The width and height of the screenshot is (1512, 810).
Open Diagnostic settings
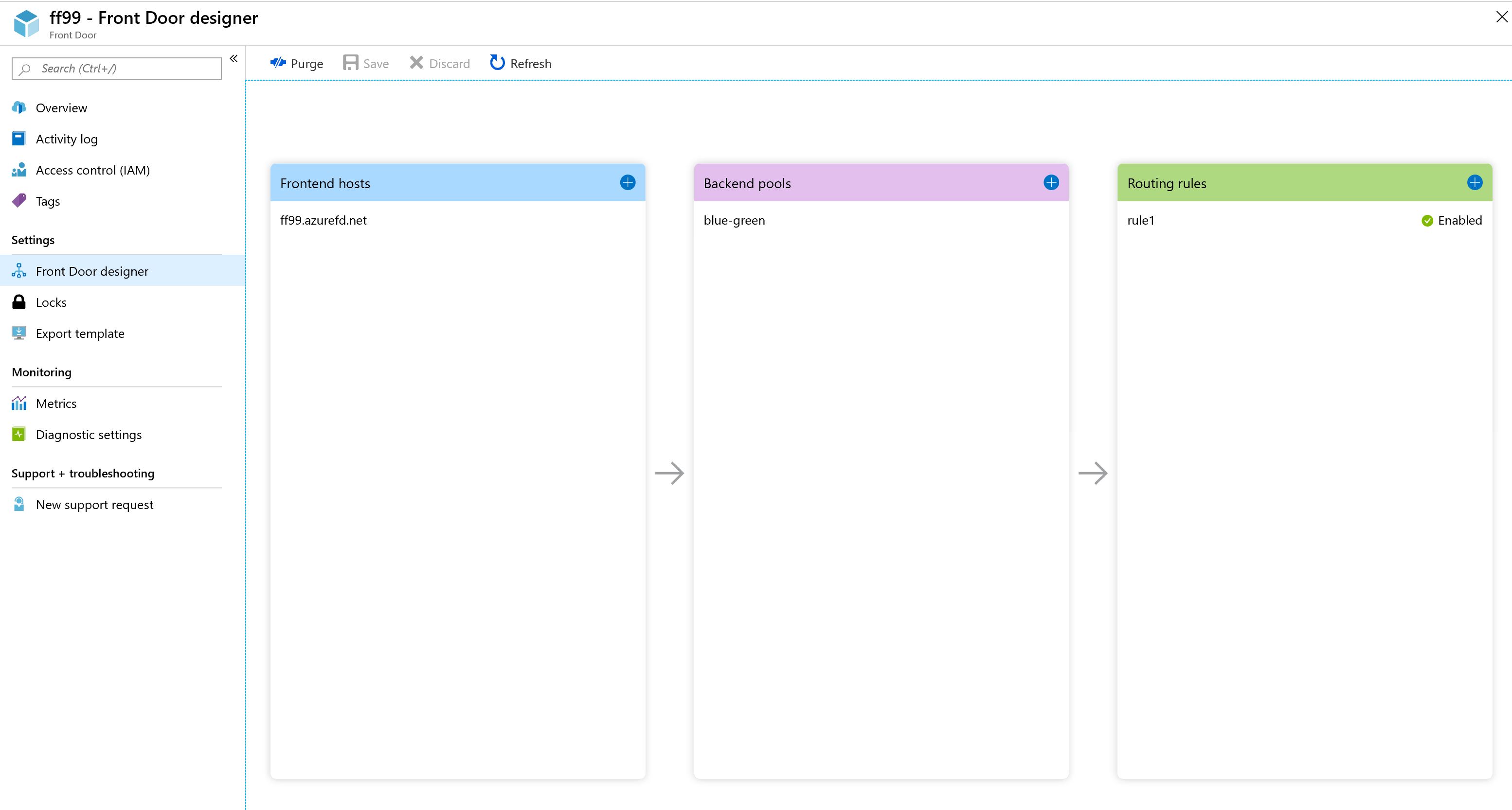tap(89, 435)
